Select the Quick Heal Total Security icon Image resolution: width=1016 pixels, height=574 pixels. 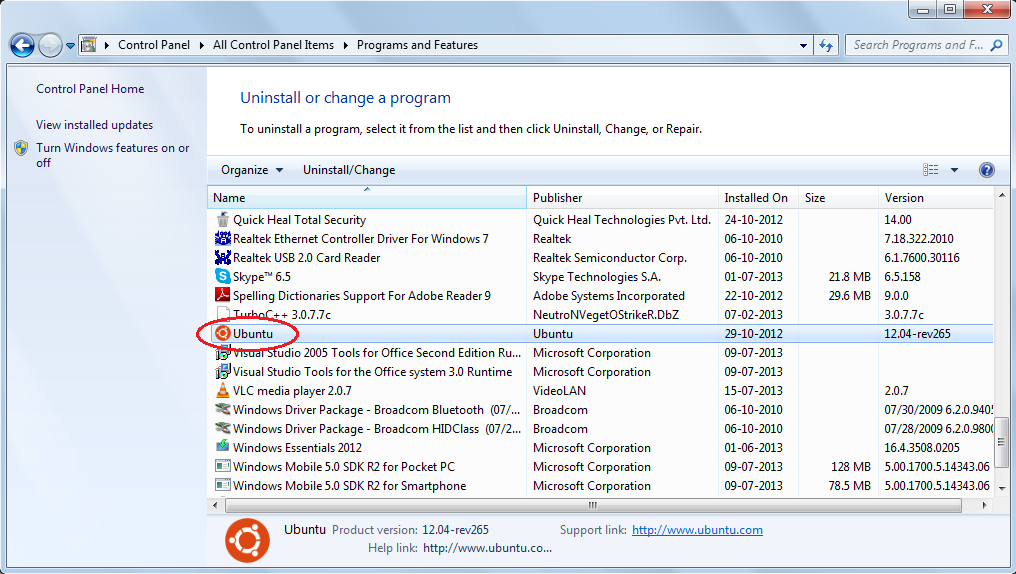coord(222,219)
